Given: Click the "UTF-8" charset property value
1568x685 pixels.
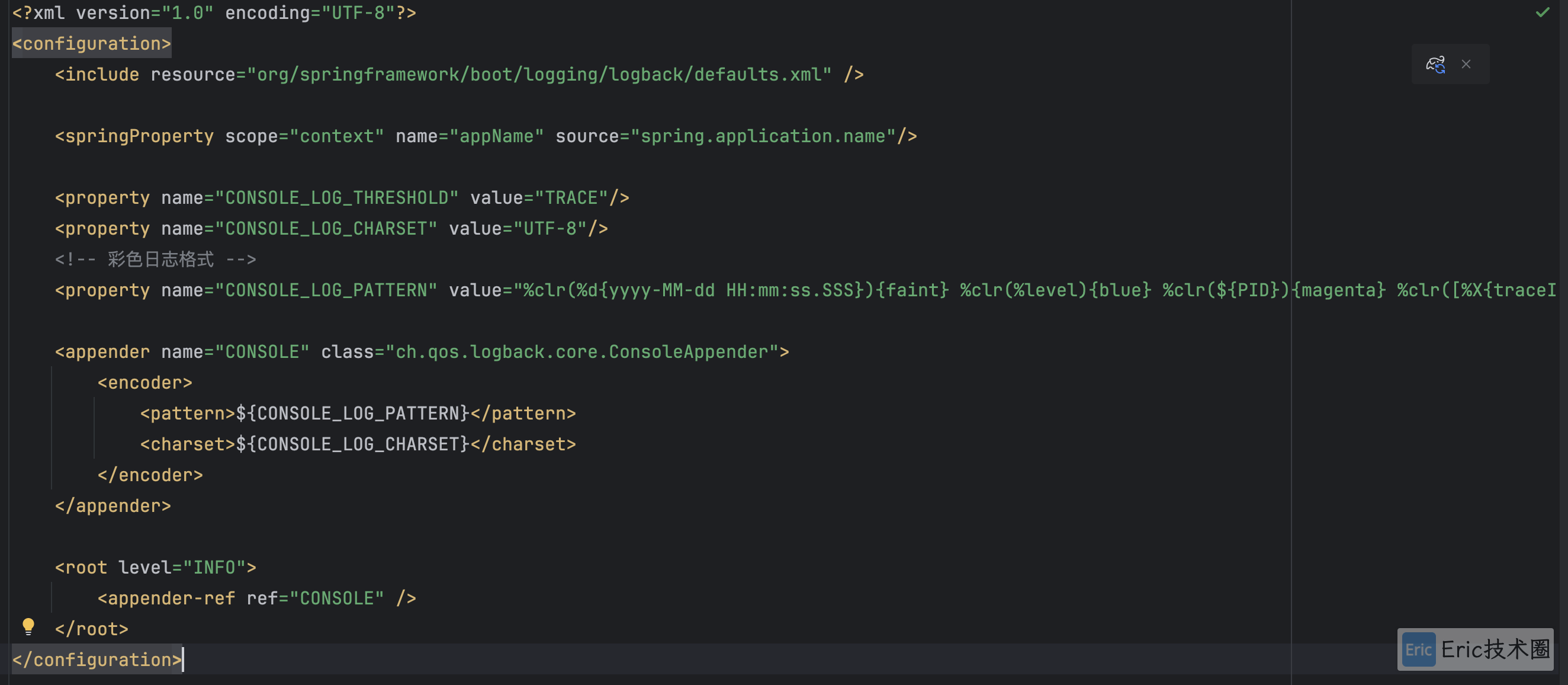Looking at the screenshot, I should click(x=550, y=229).
